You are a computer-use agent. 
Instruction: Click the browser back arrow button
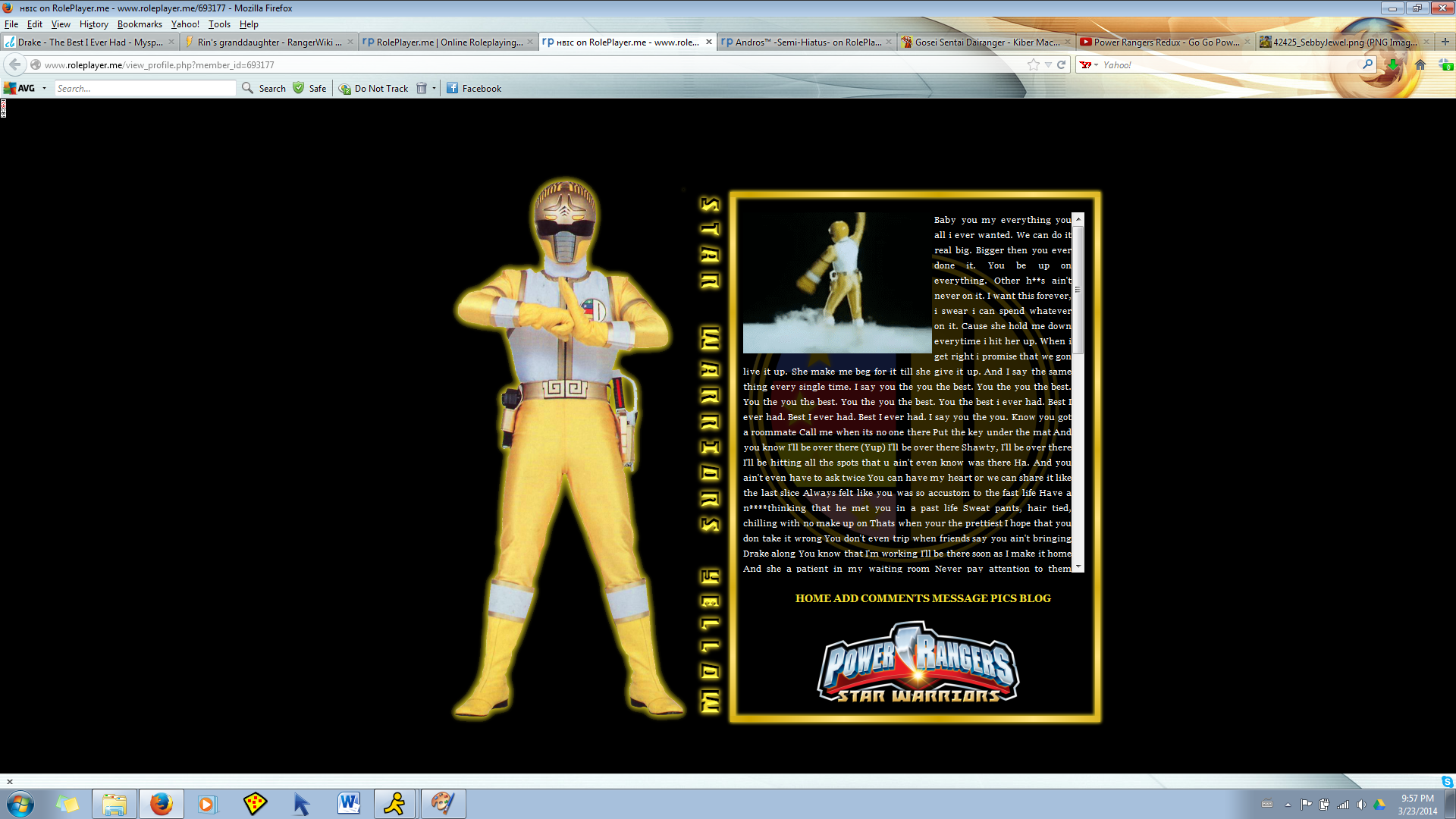click(x=15, y=64)
